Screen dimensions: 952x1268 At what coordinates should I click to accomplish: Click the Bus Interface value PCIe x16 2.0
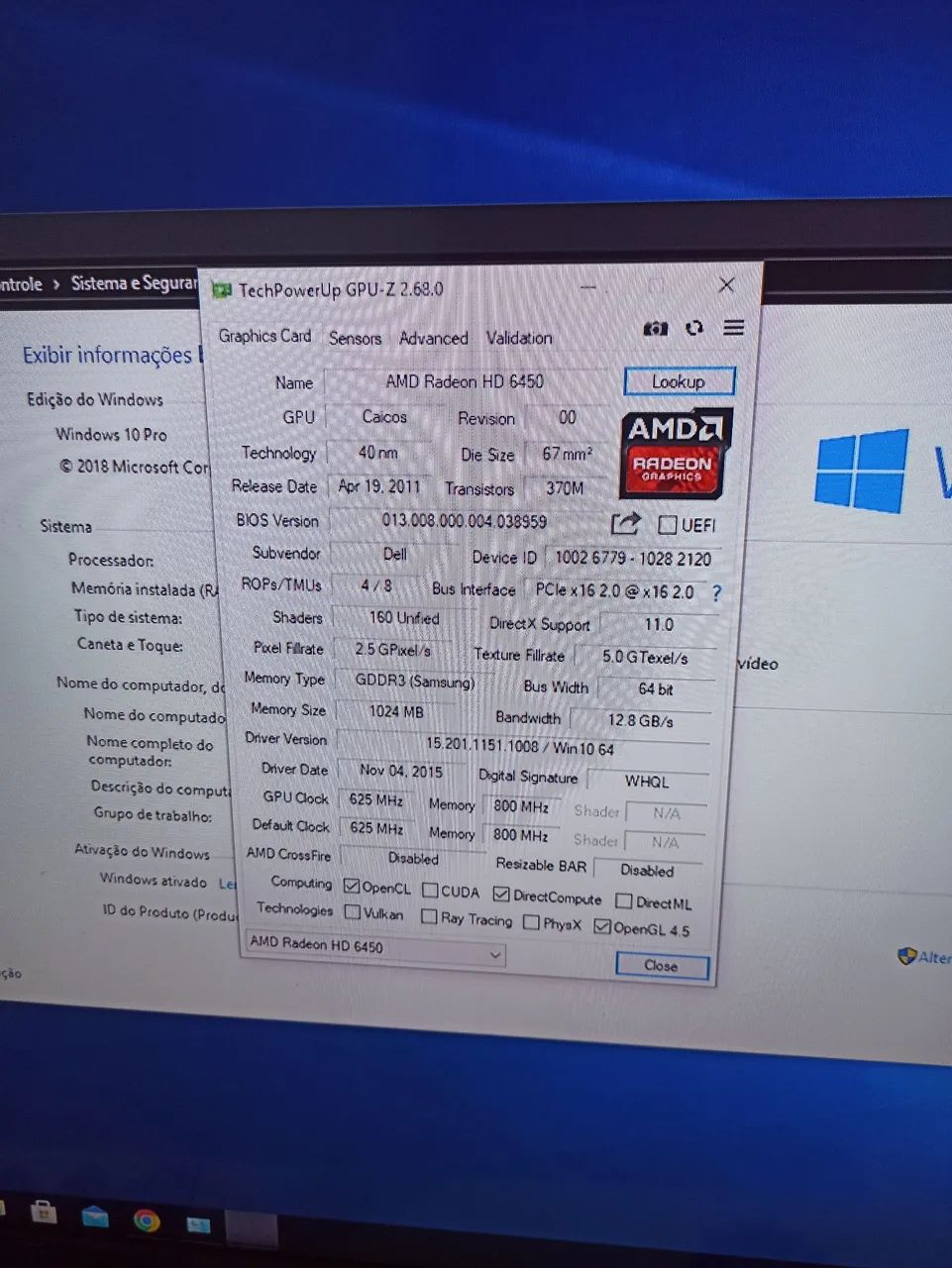point(614,590)
